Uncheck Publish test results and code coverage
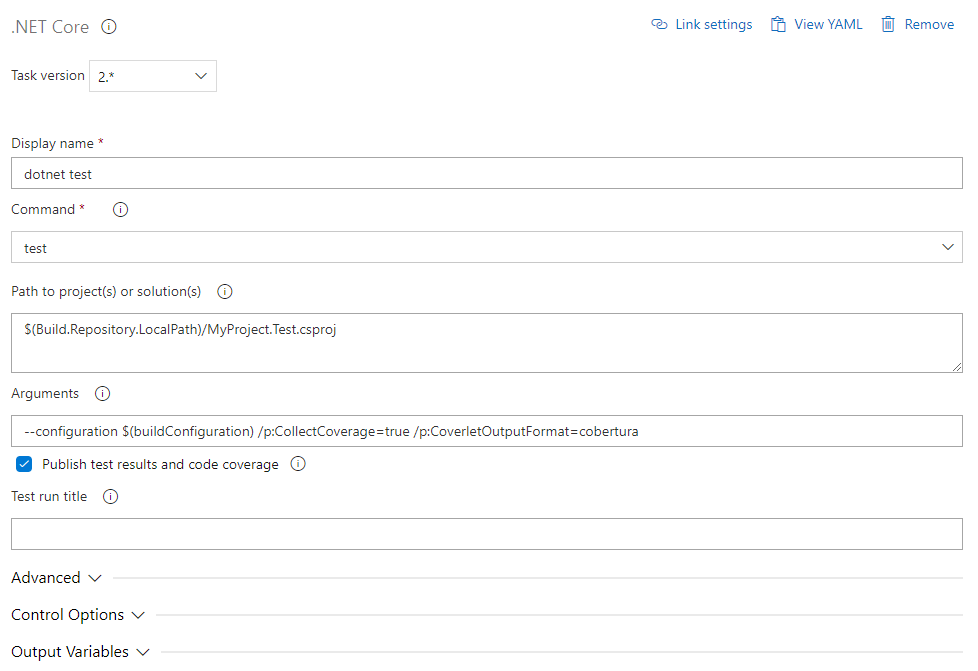Image resolution: width=978 pixels, height=671 pixels. click(24, 464)
